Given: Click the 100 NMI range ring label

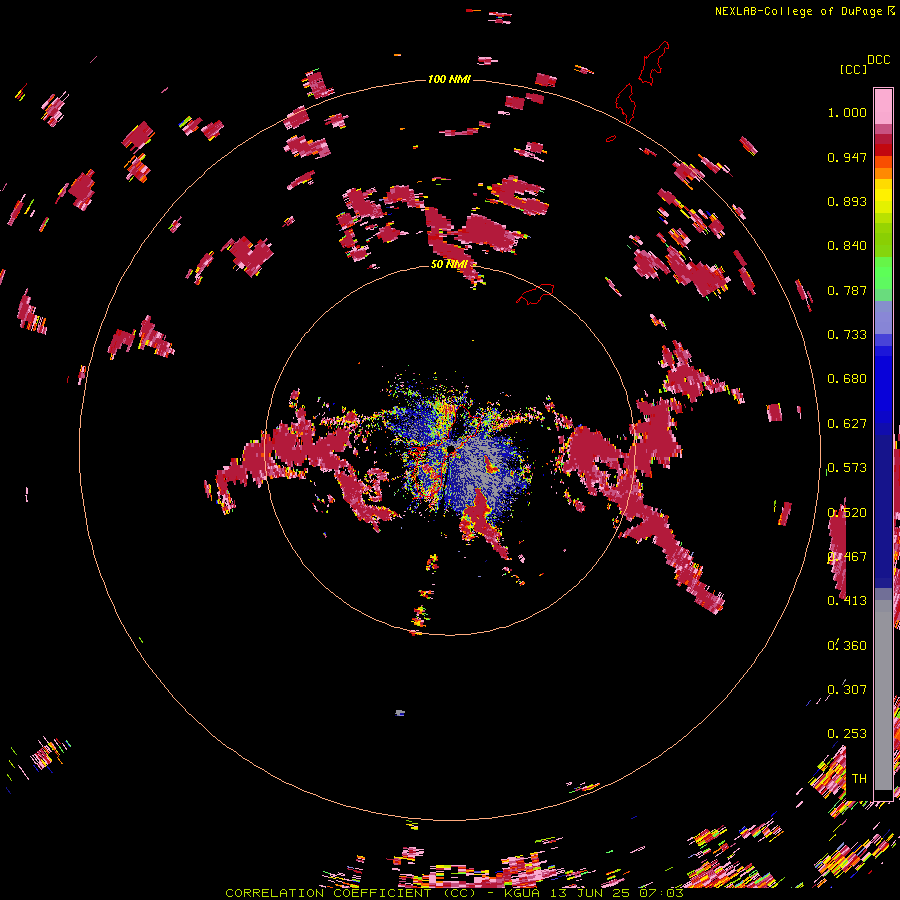Looking at the screenshot, I should click(449, 79).
